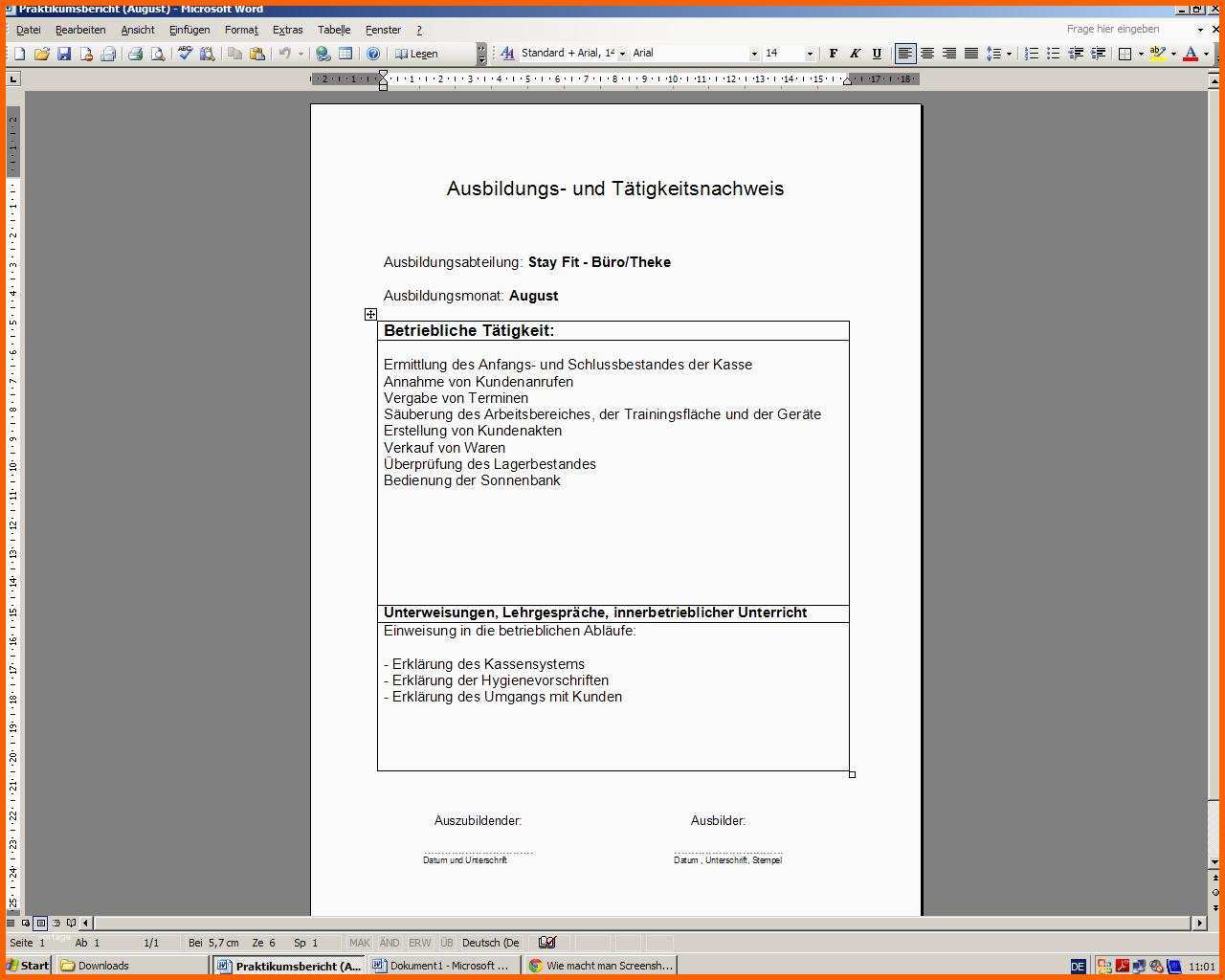
Task: Expand the undo history dropdown arrow
Action: click(301, 54)
